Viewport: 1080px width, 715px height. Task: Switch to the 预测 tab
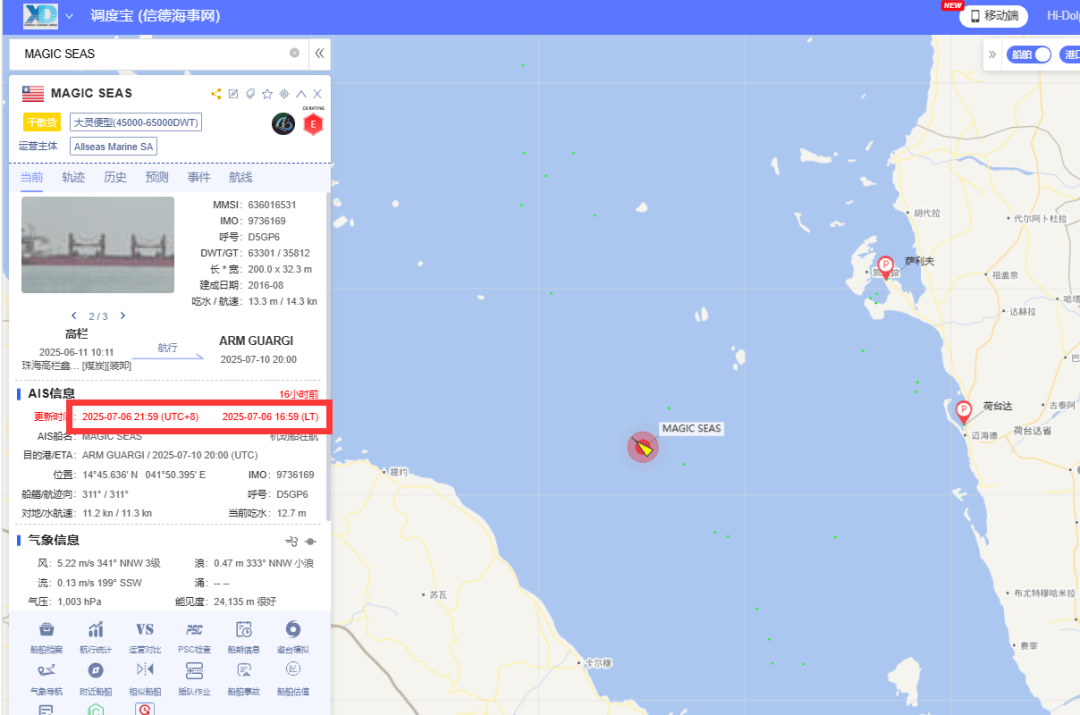click(x=157, y=178)
